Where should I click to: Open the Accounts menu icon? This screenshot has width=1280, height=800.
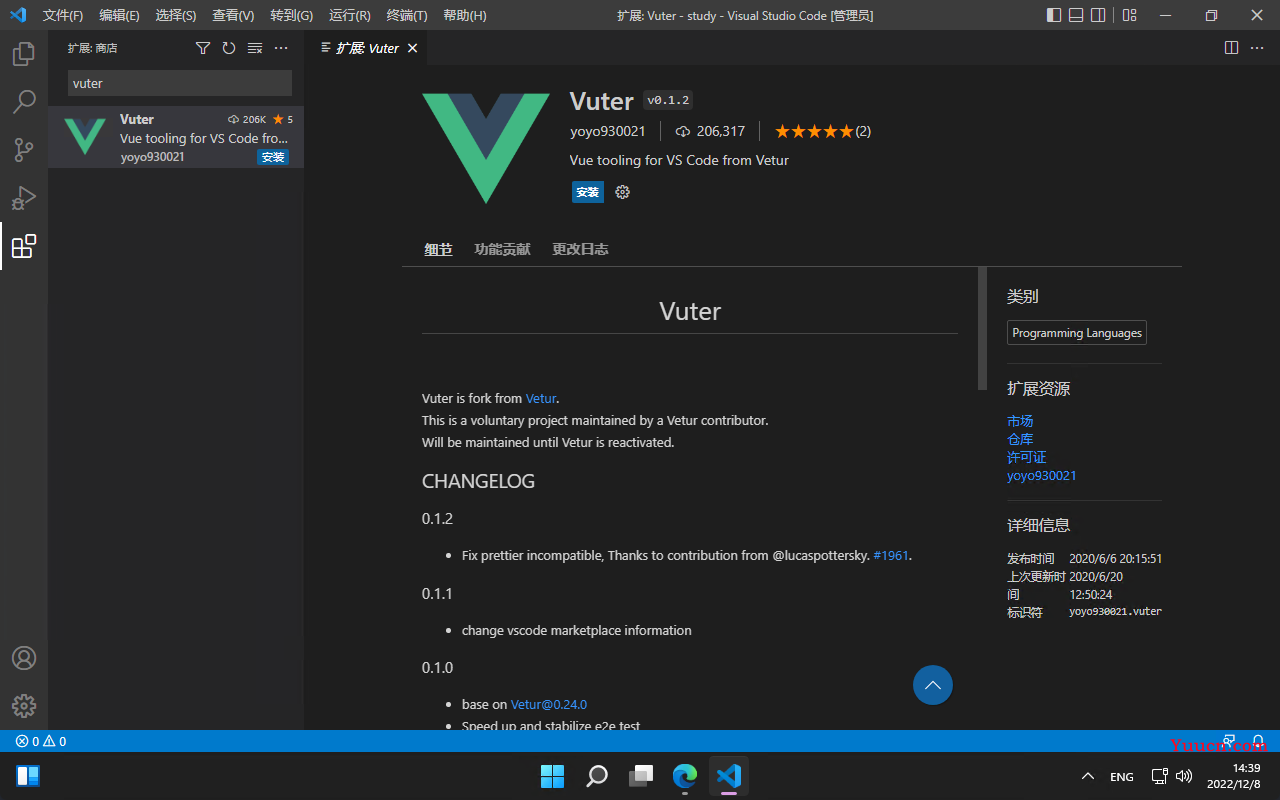pyautogui.click(x=24, y=658)
